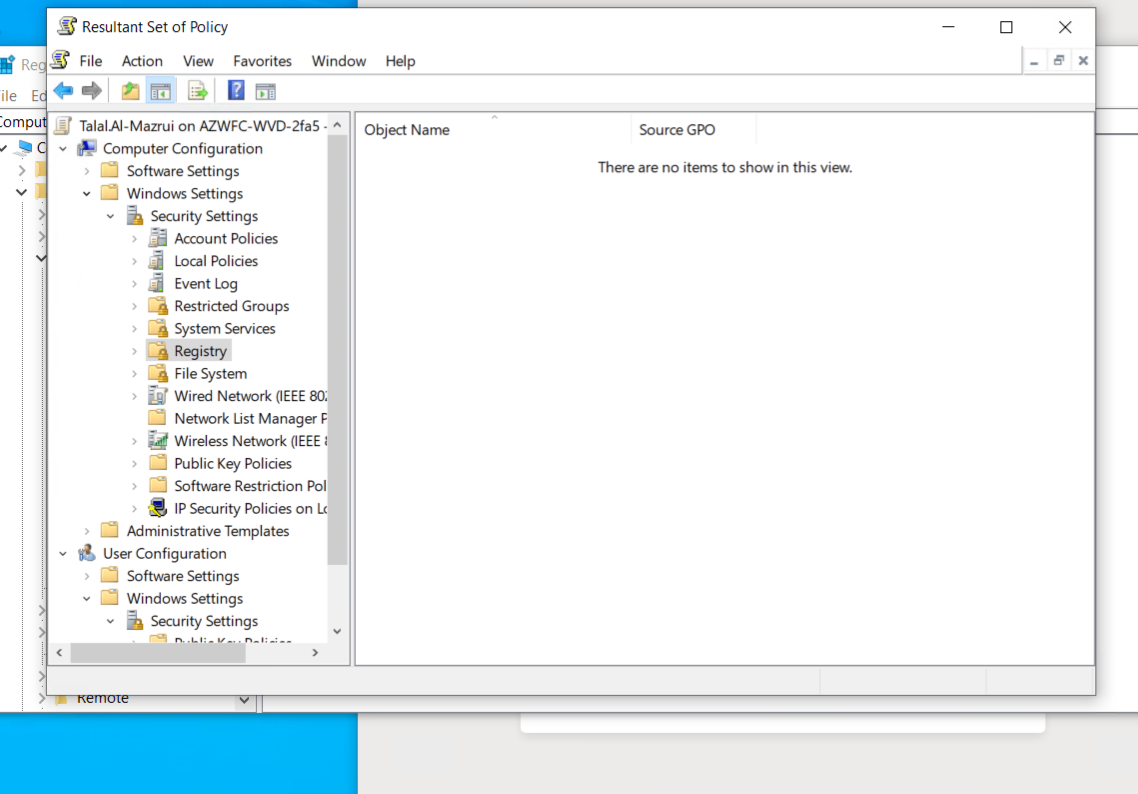Screen dimensions: 1138x794
Task: Click the Back navigation arrow
Action: (x=63, y=90)
